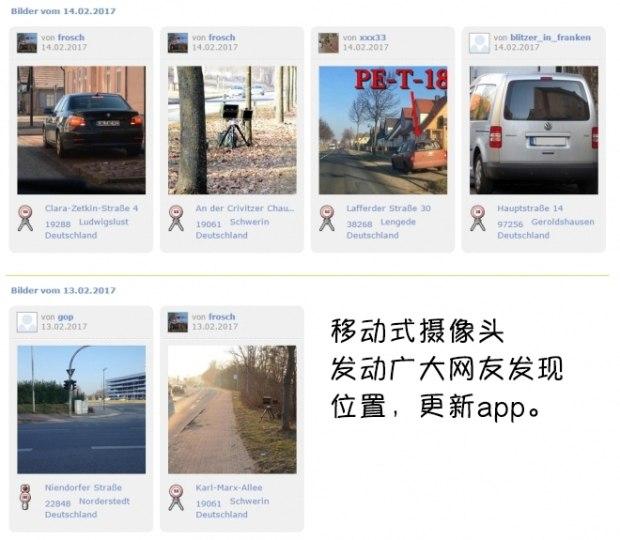Click the Ludwigslust city link
This screenshot has width=620, height=540.
coord(104,222)
